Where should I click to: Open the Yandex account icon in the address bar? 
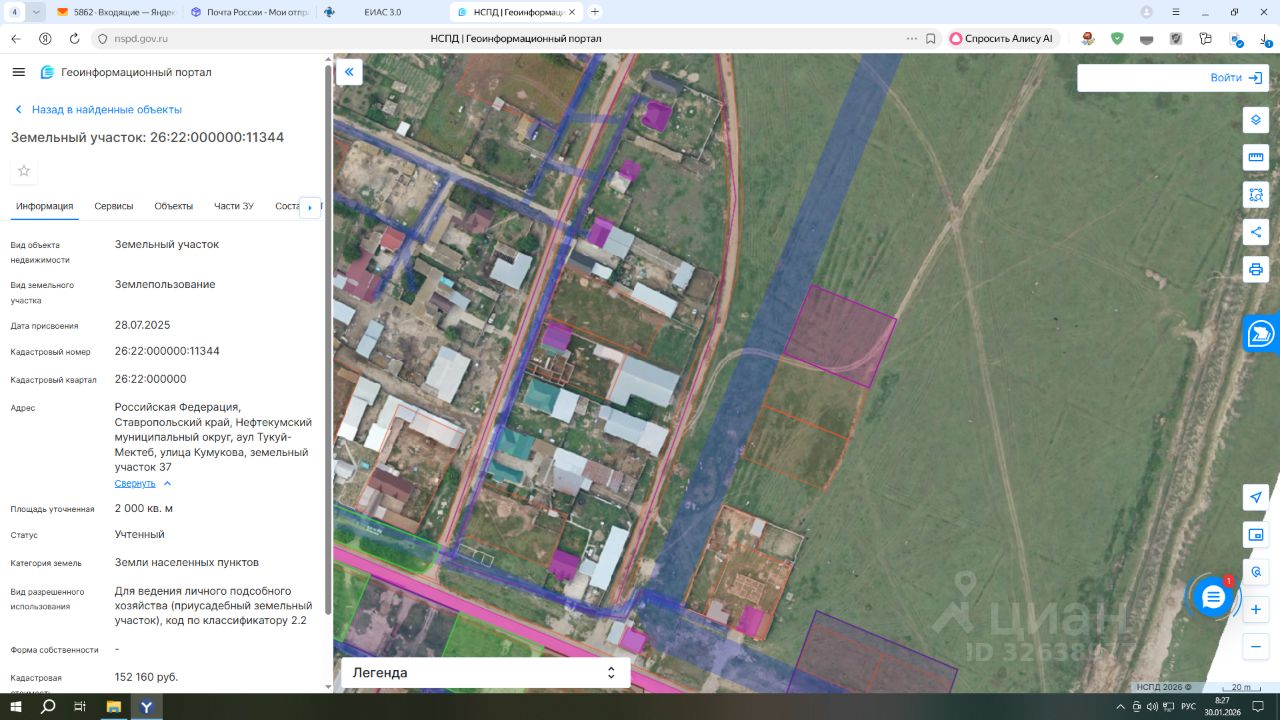click(45, 38)
